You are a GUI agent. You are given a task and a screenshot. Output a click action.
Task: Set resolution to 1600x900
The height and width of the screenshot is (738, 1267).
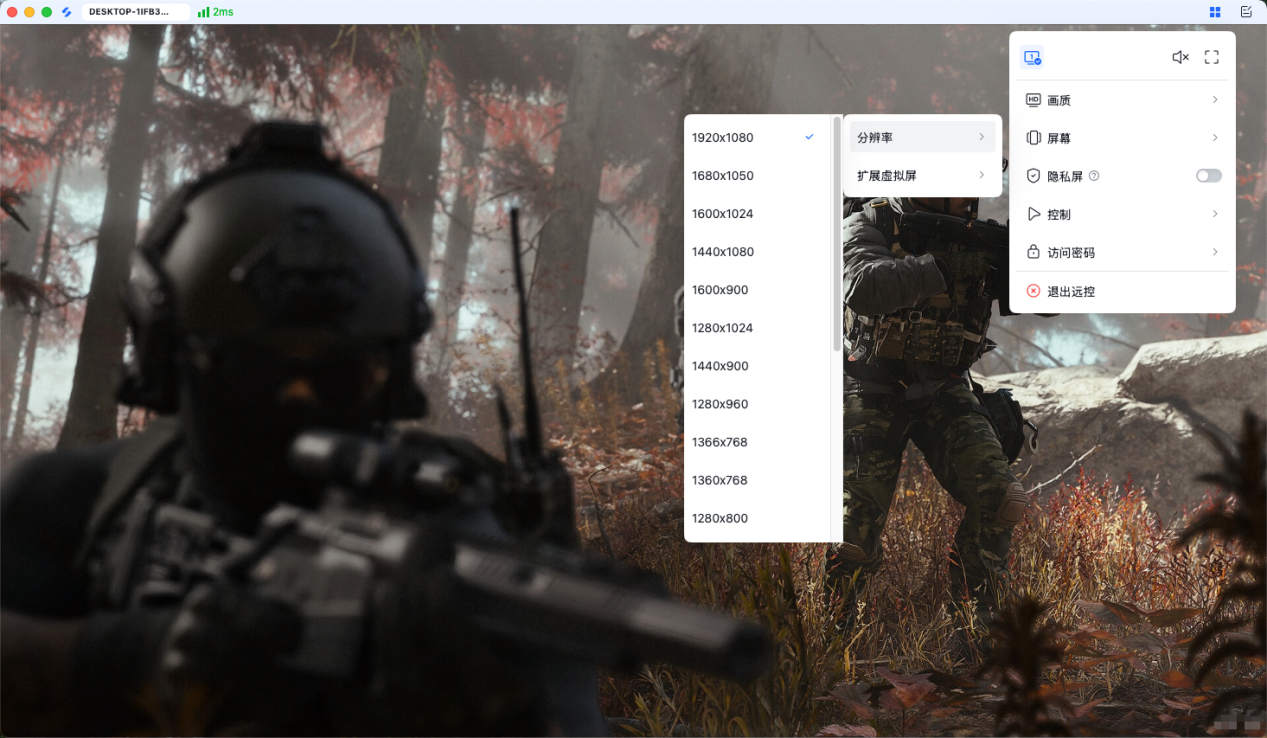[x=757, y=289]
